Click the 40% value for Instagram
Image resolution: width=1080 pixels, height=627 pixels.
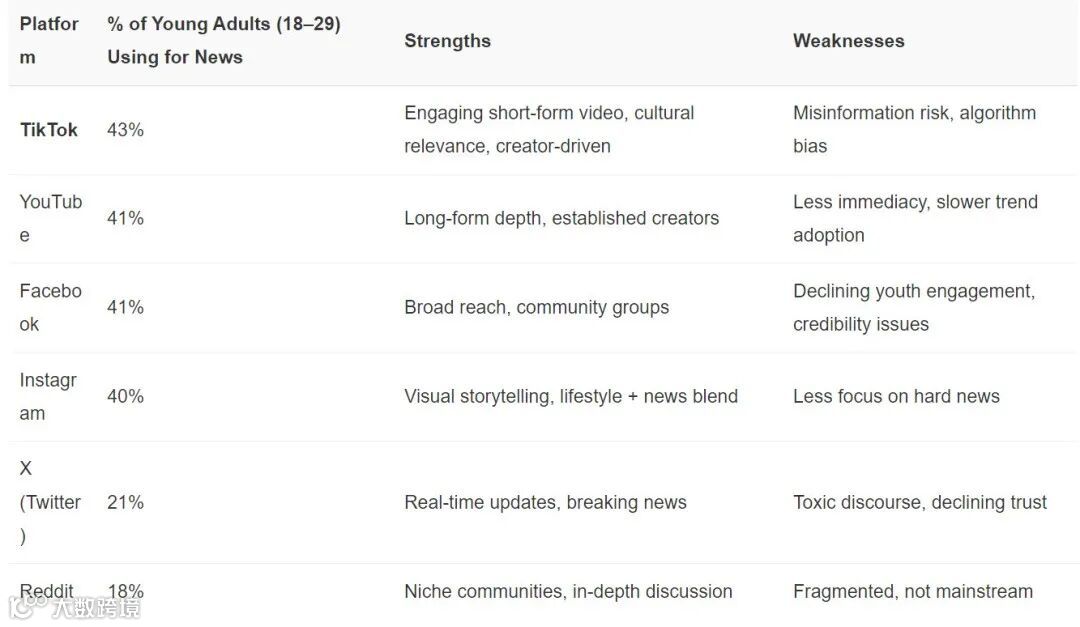(x=125, y=396)
